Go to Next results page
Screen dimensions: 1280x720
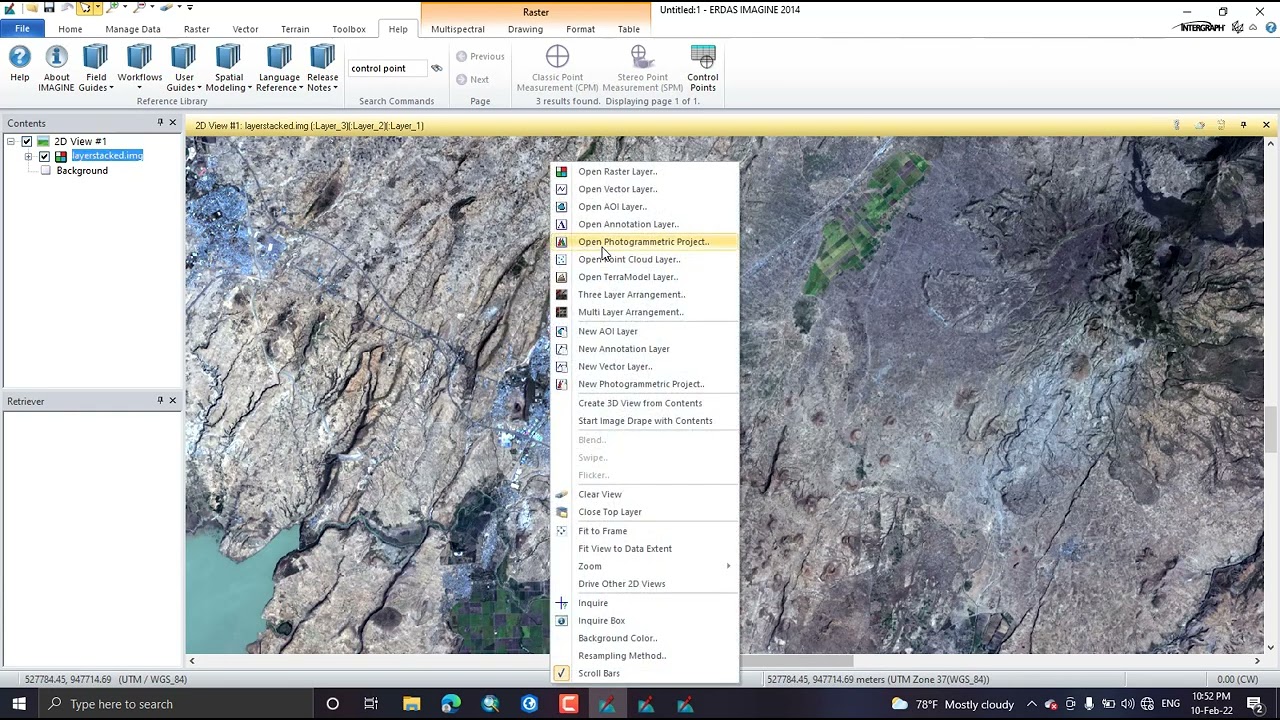473,80
